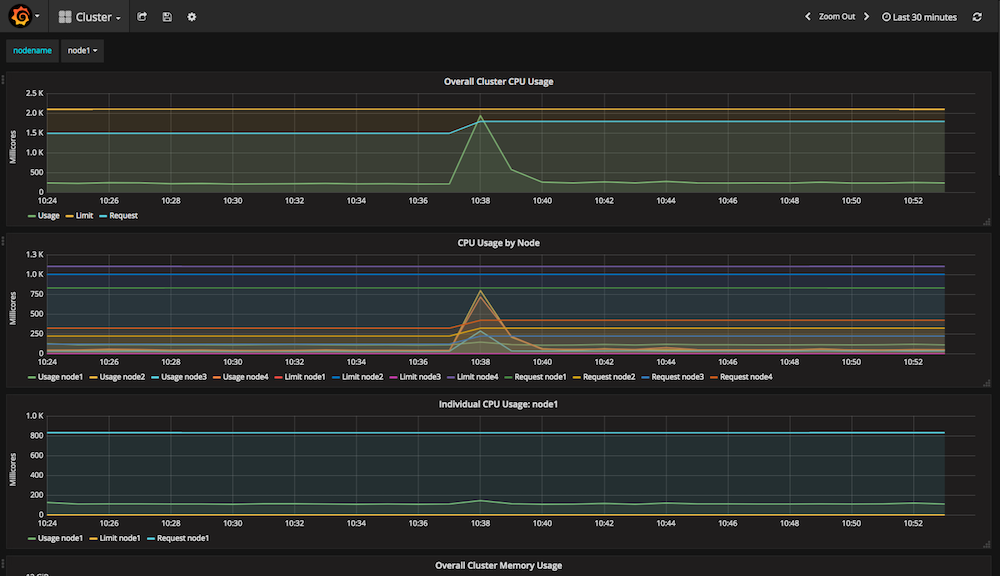Click the Overall Cluster Memory Usage title
The height and width of the screenshot is (576, 1000).
(498, 565)
